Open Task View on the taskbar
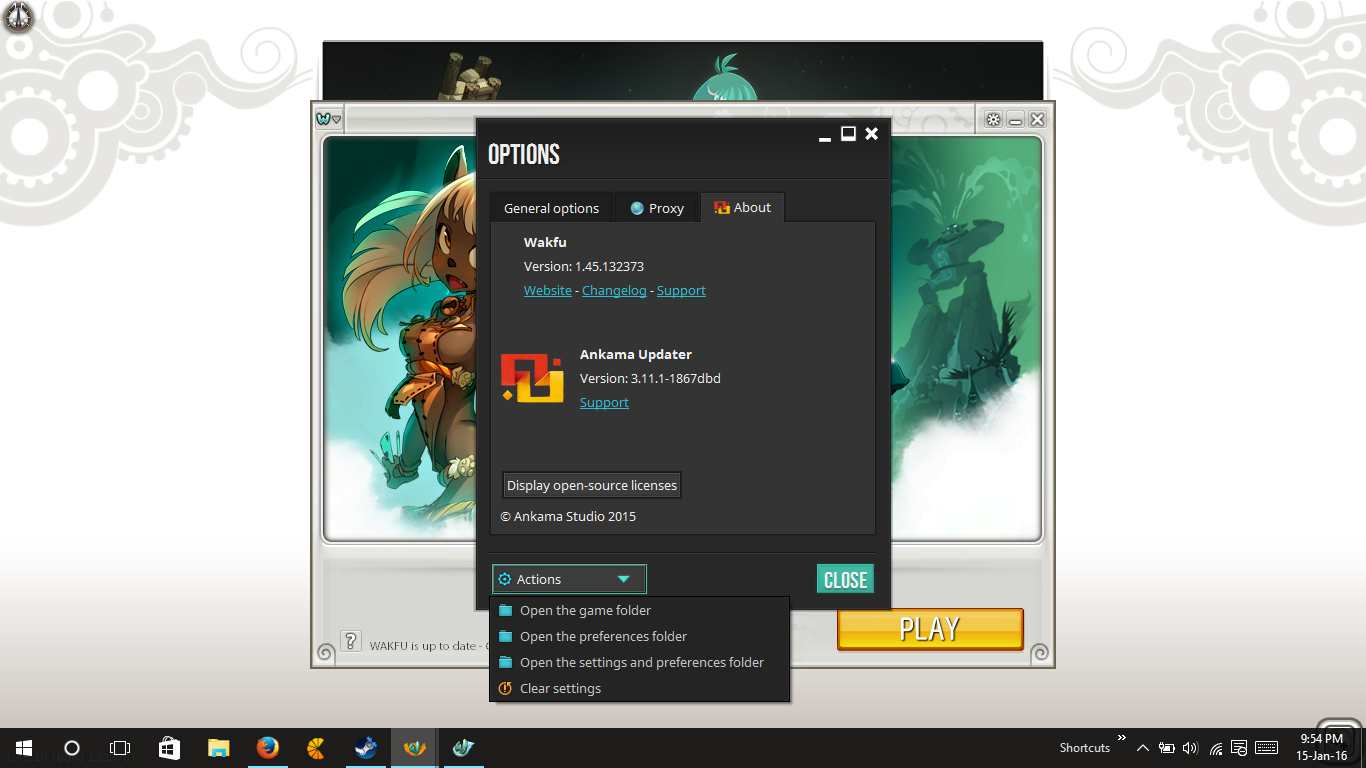 click(x=120, y=748)
